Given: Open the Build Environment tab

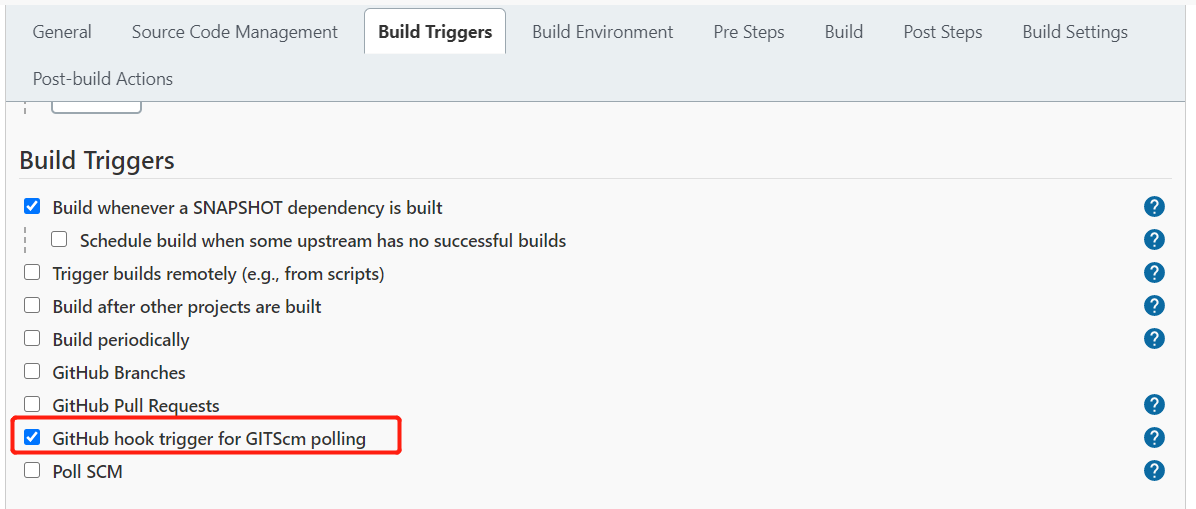Looking at the screenshot, I should pos(603,32).
